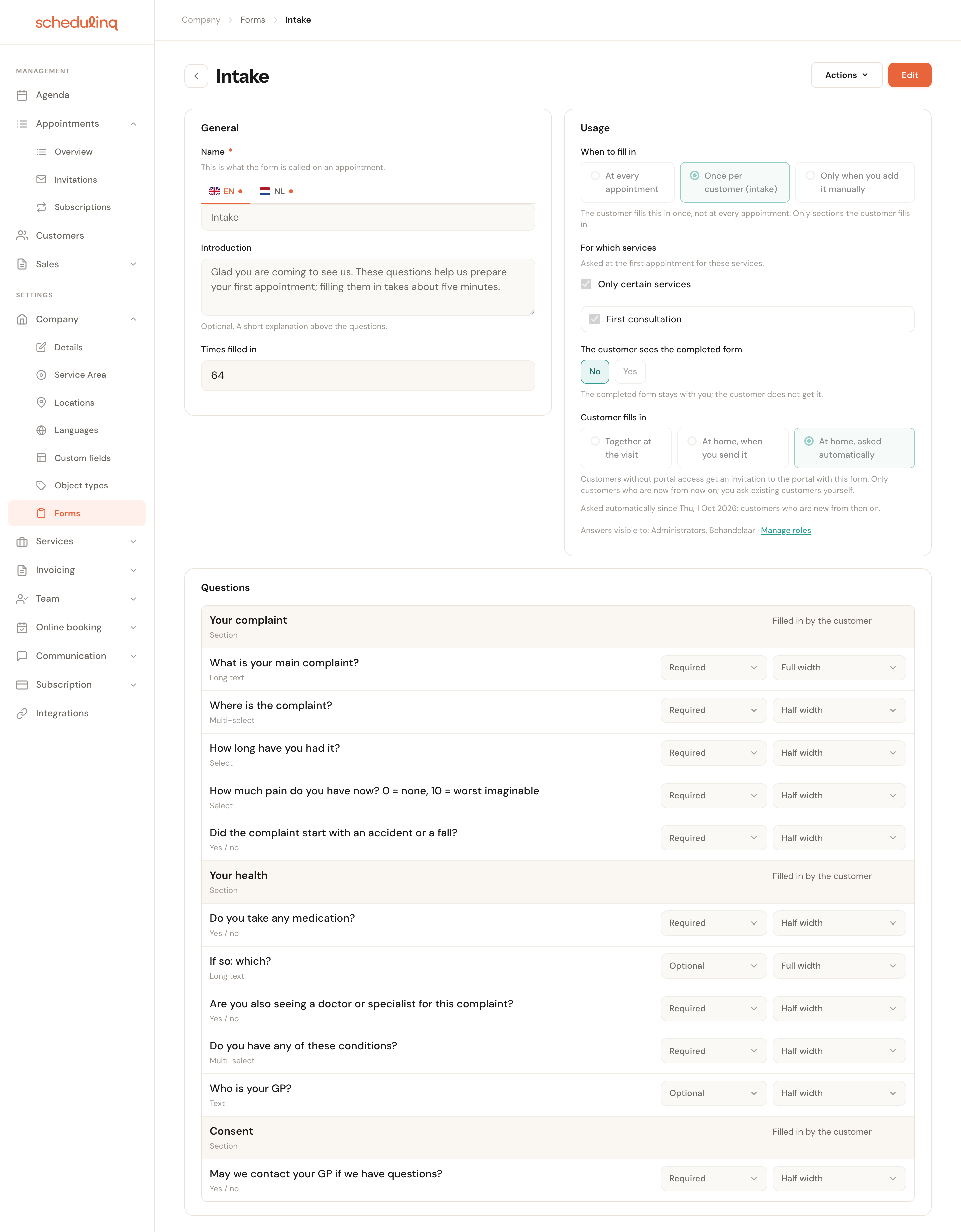Open Overview under Appointments

tap(73, 152)
